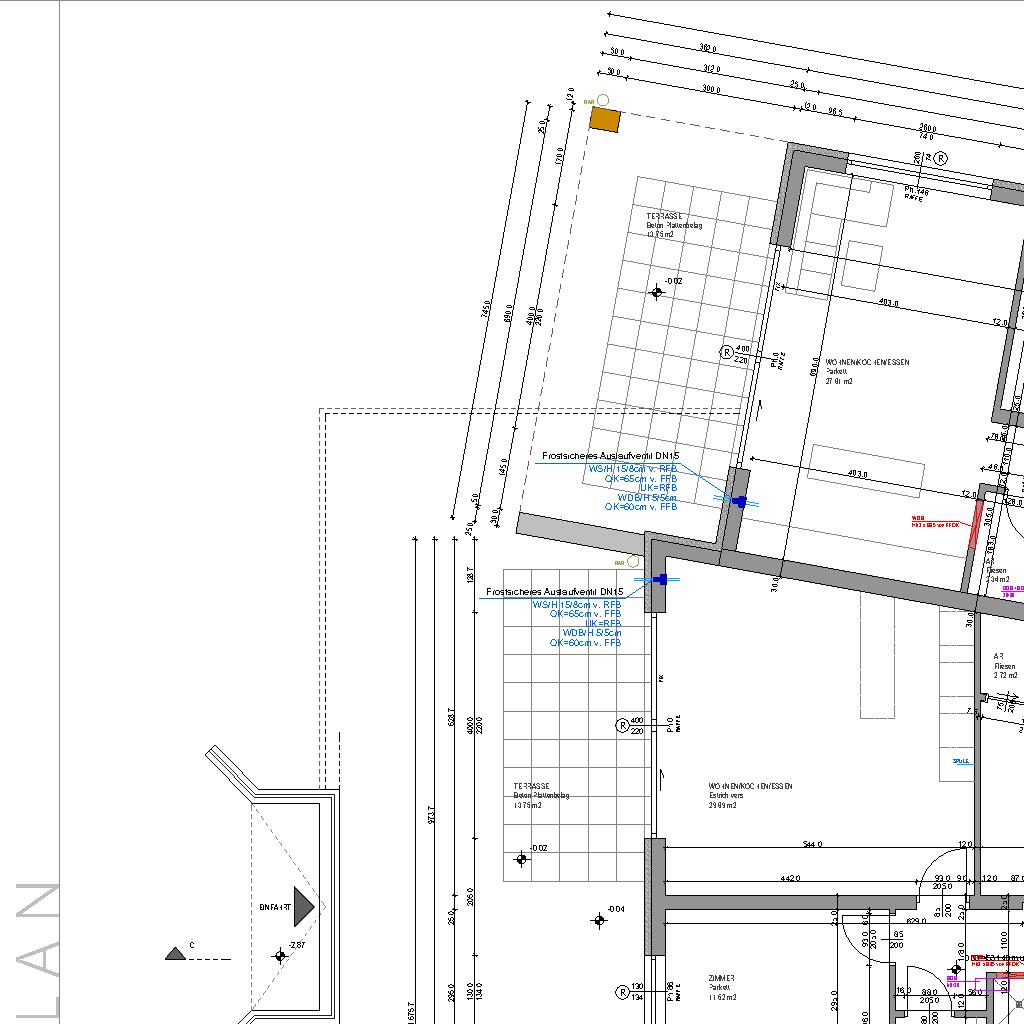1024x1024 pixels.
Task: Click the -0.02 height marker on upper terrace
Action: (x=657, y=292)
